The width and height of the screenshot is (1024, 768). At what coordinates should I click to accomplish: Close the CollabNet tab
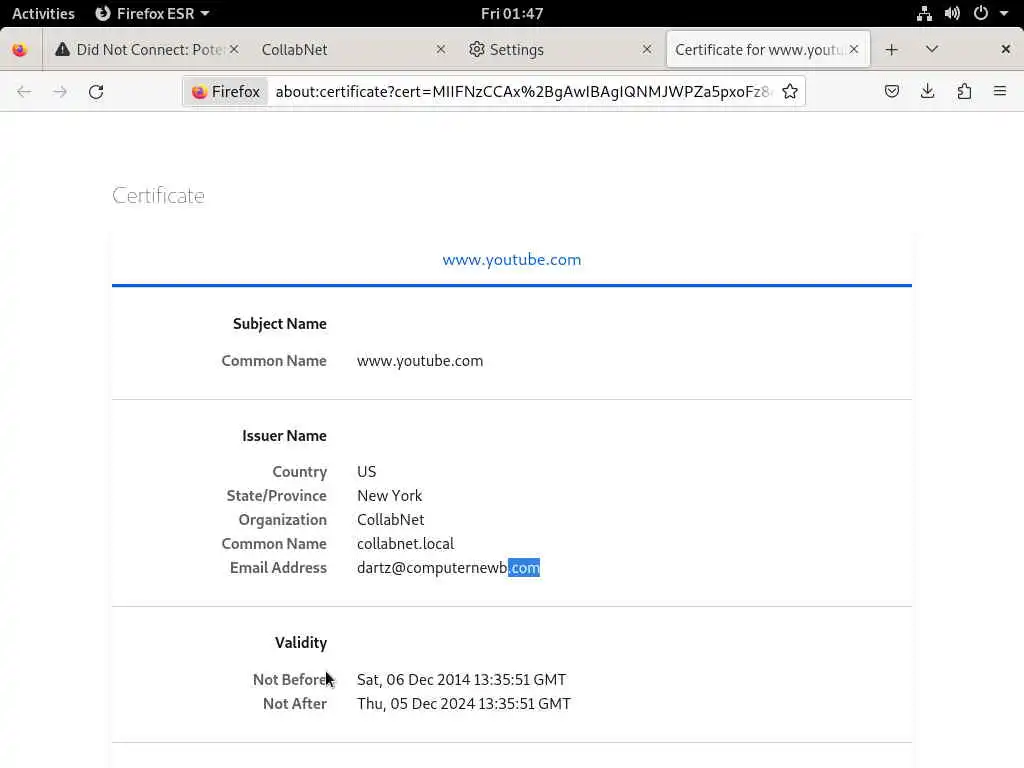(441, 50)
